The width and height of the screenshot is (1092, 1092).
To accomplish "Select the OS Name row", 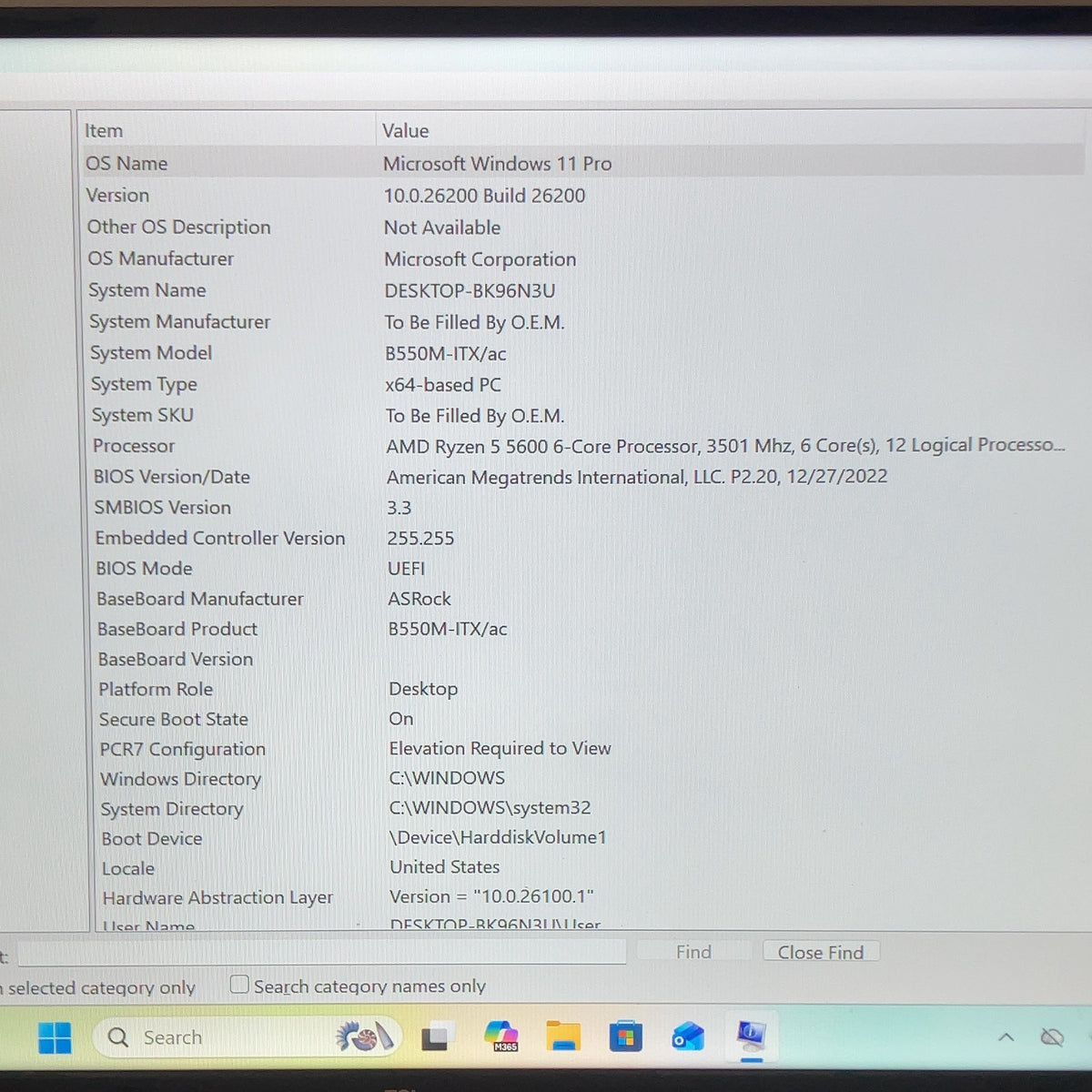I will click(x=582, y=164).
